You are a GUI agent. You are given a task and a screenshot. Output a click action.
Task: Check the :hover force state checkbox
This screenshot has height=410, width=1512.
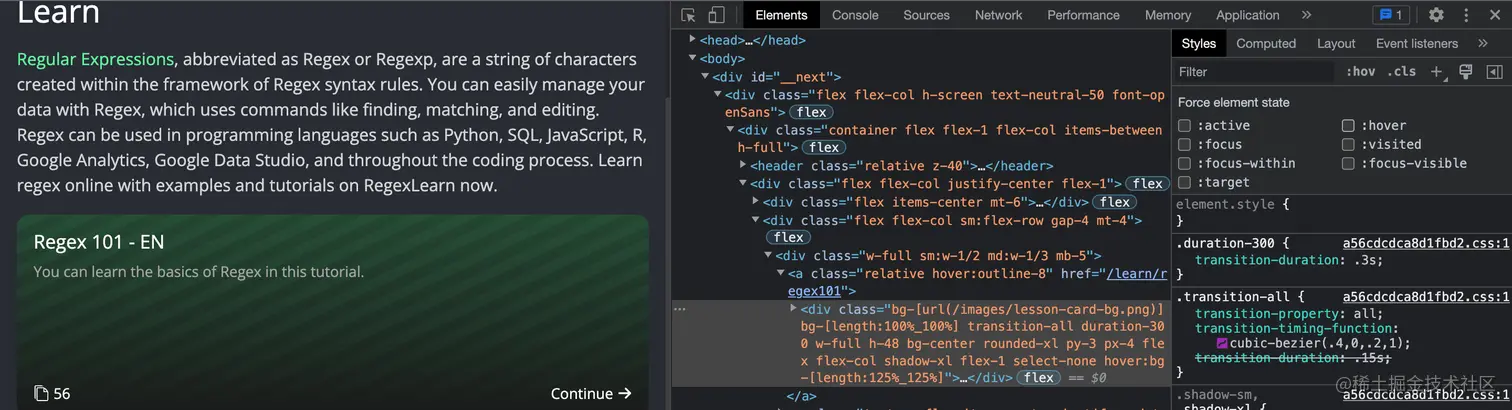(1348, 126)
